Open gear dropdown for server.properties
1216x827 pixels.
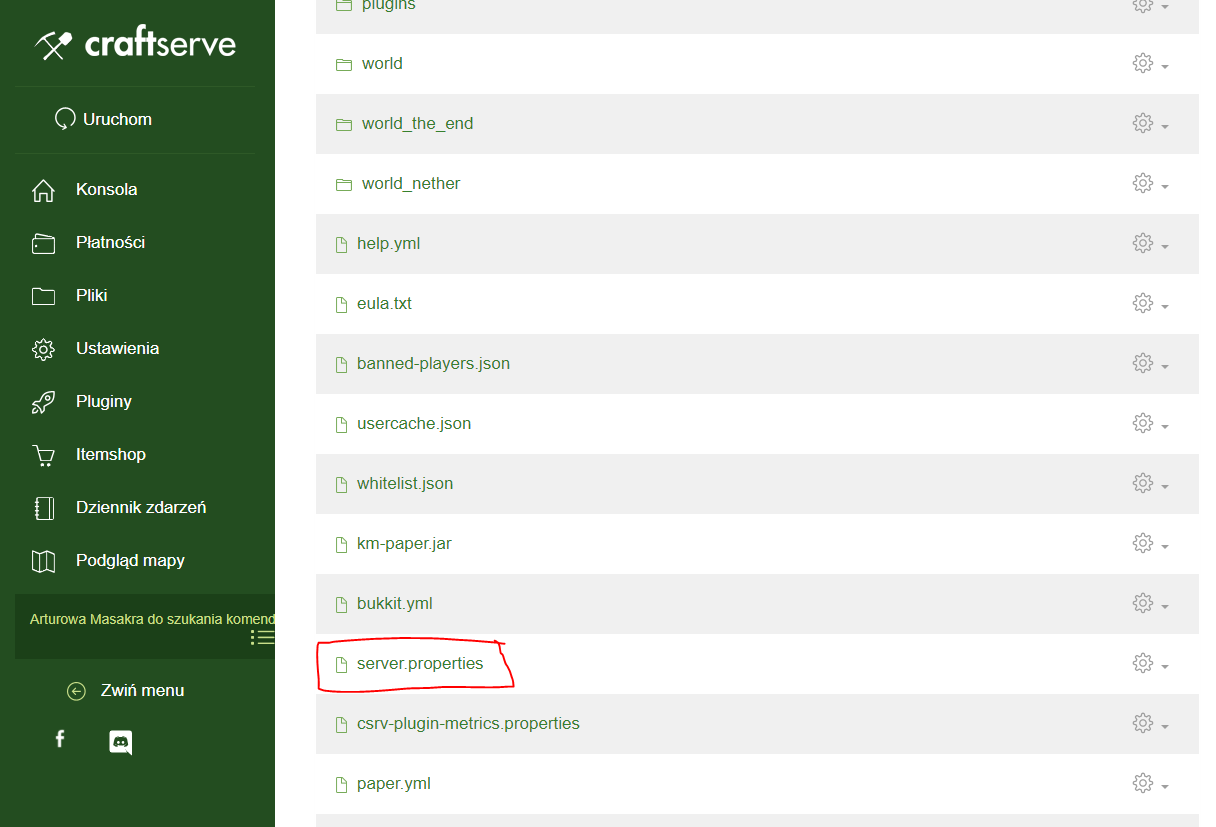pos(1149,664)
